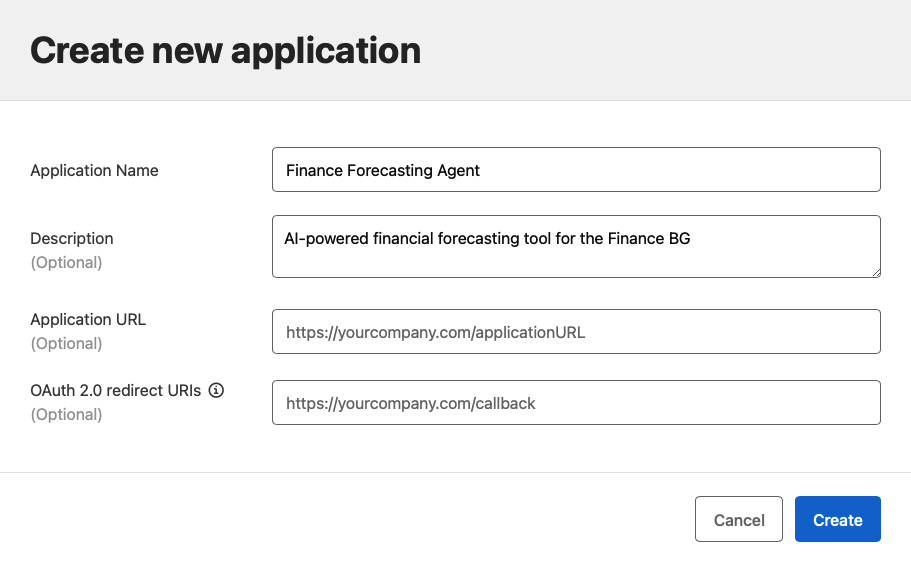Click the "Application Name" label

point(94,170)
